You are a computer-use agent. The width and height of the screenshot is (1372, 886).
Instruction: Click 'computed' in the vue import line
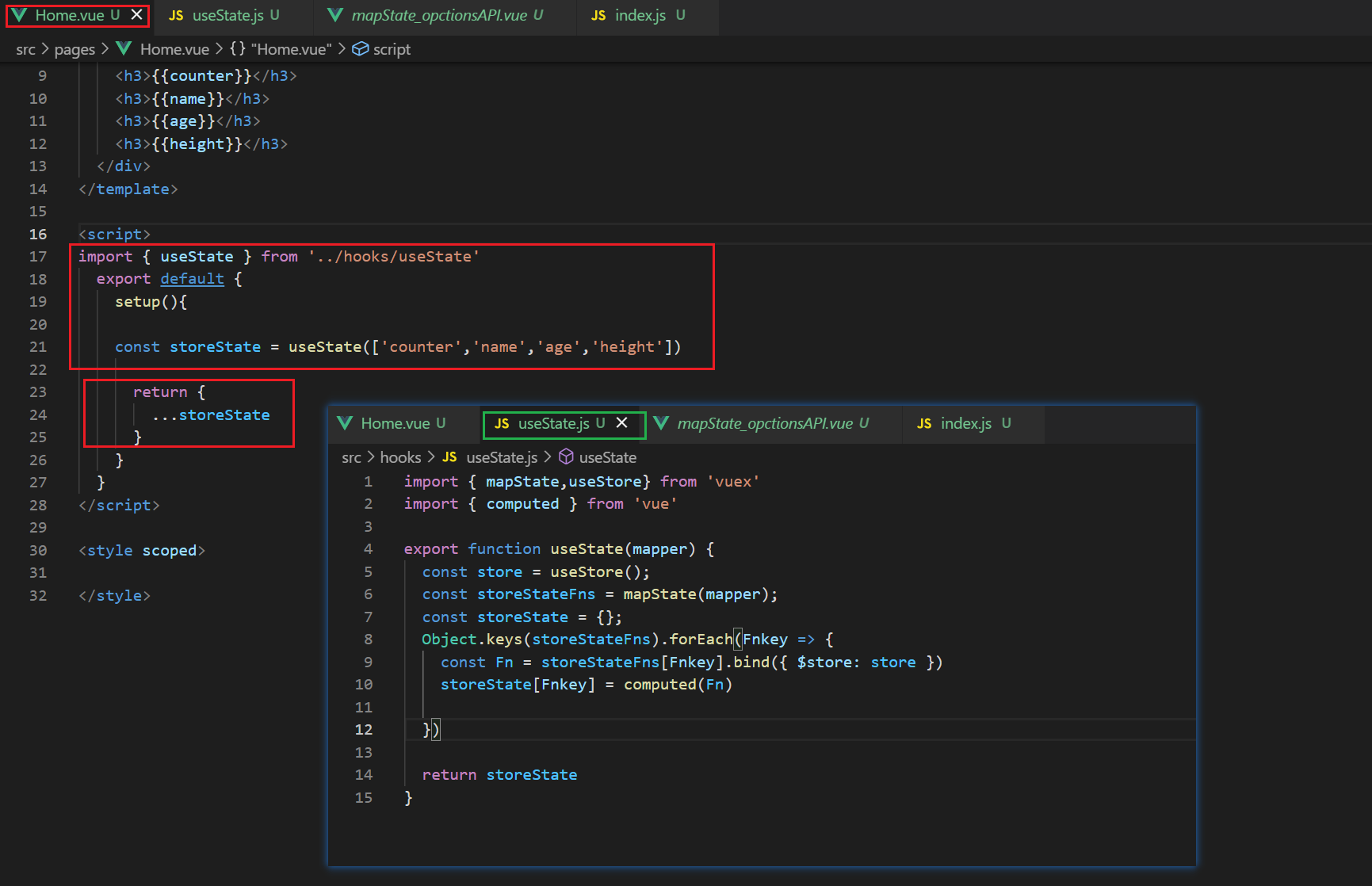tap(522, 504)
